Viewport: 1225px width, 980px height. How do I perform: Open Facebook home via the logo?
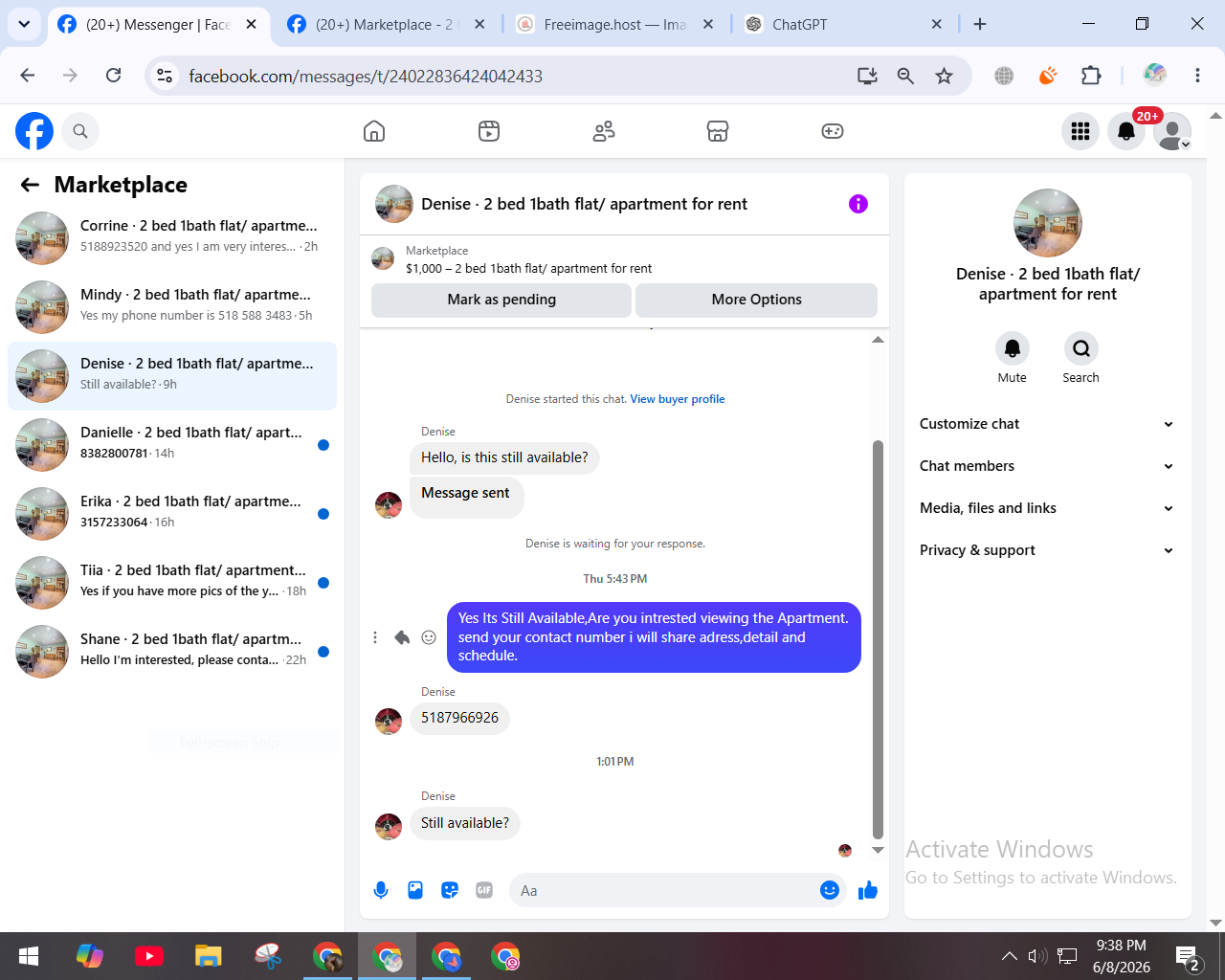(34, 131)
